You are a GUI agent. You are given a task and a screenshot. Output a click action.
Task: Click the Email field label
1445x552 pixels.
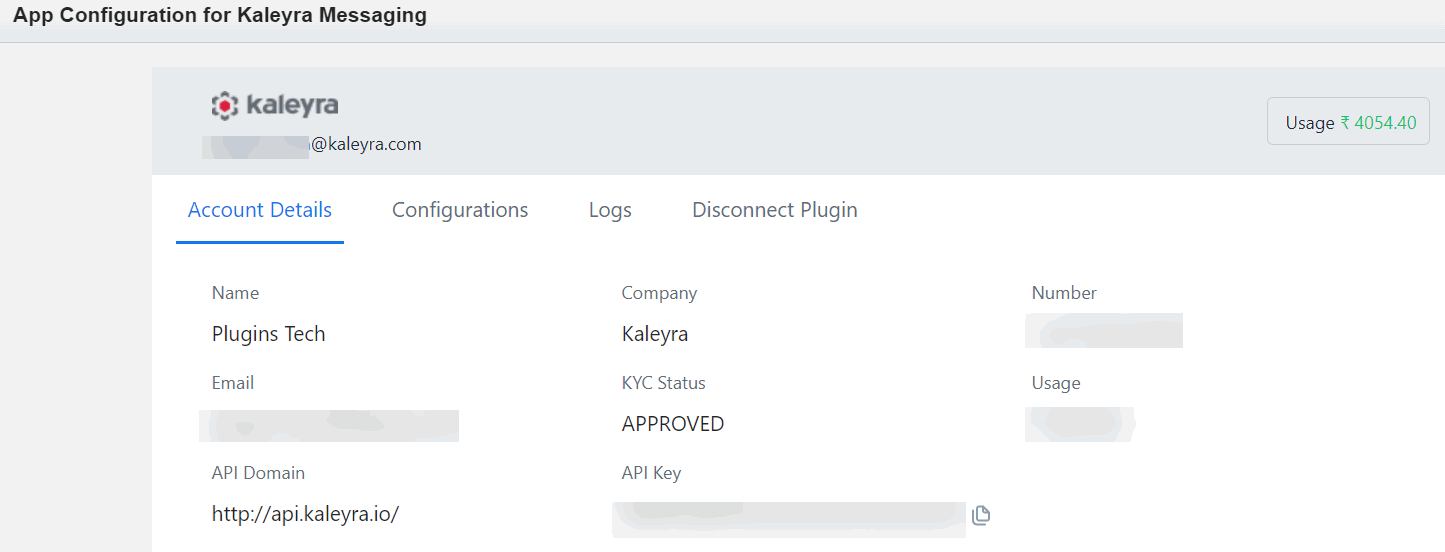point(232,383)
